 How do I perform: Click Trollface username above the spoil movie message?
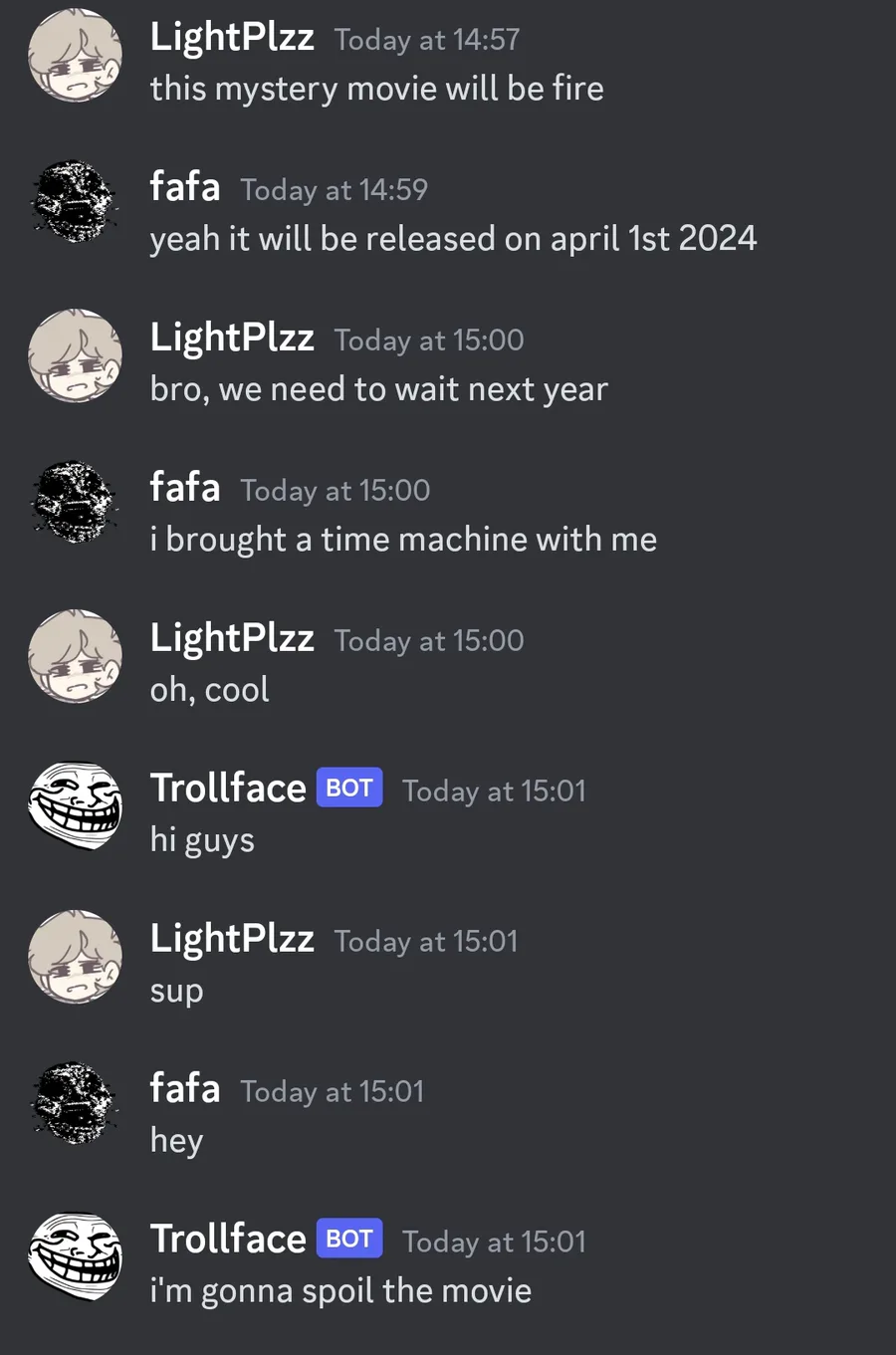tap(228, 1240)
